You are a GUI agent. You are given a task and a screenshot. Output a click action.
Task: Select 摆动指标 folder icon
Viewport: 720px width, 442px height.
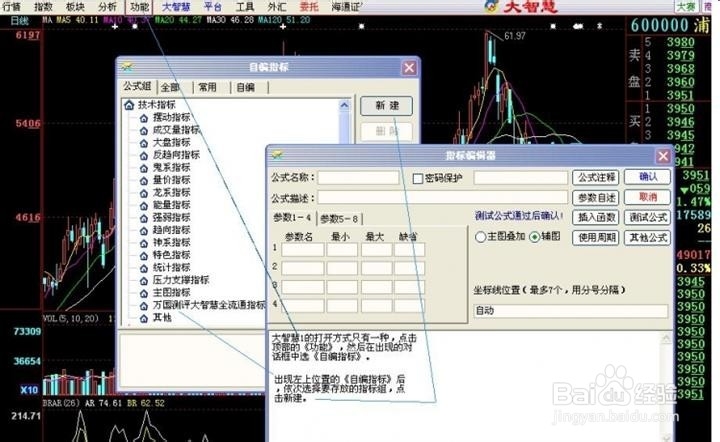pos(144,118)
